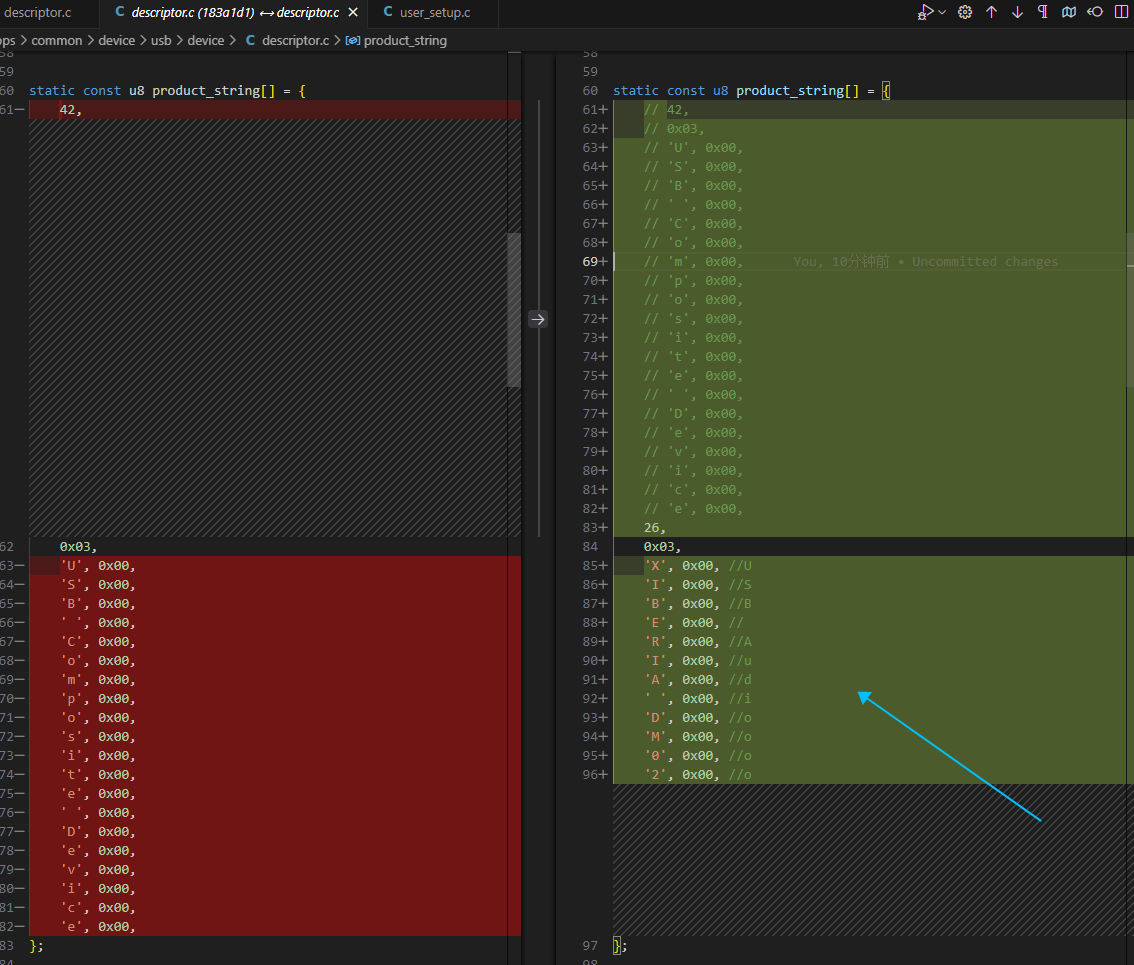Click the '2', 0x00 line in right pane
Screen dimensions: 1134x965
pyautogui.click(x=697, y=775)
